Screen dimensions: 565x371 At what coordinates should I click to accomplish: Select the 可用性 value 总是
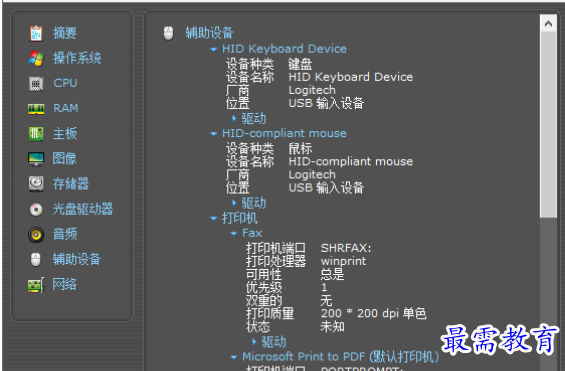coord(332,274)
